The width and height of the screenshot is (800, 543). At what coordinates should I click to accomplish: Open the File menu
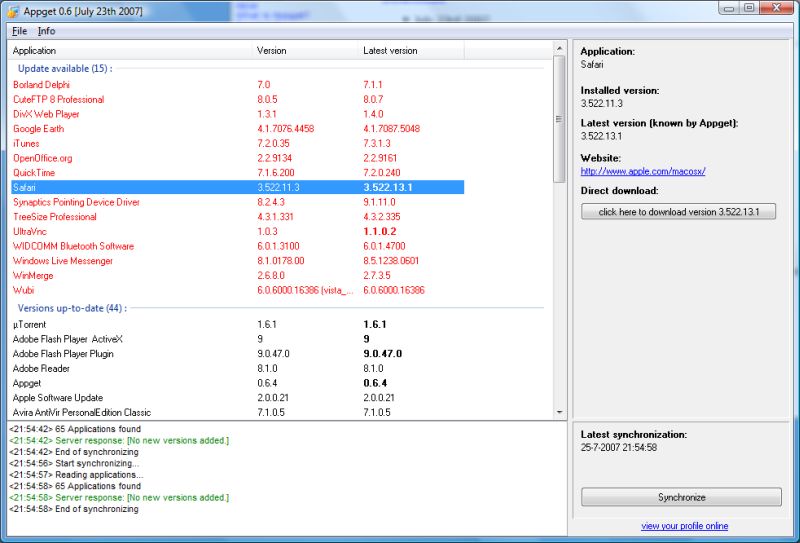coord(19,31)
